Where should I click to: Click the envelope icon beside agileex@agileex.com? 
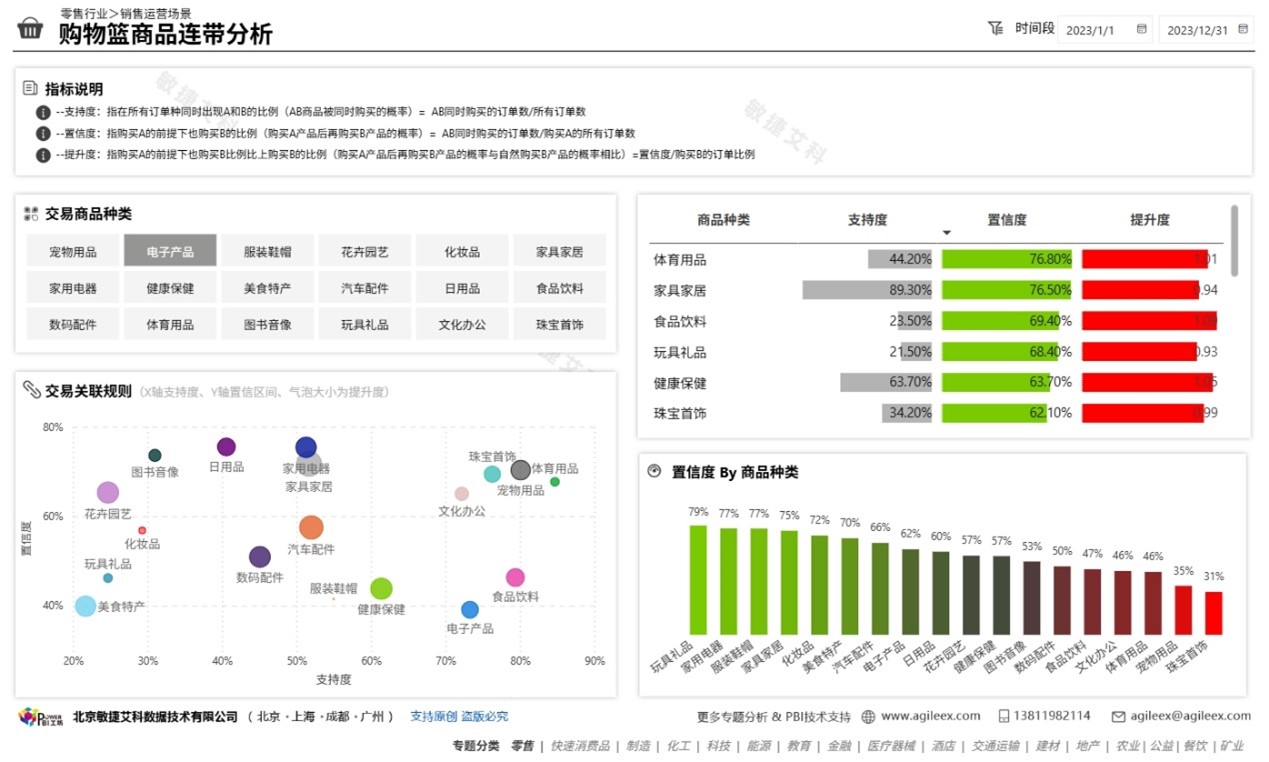pyautogui.click(x=1119, y=717)
